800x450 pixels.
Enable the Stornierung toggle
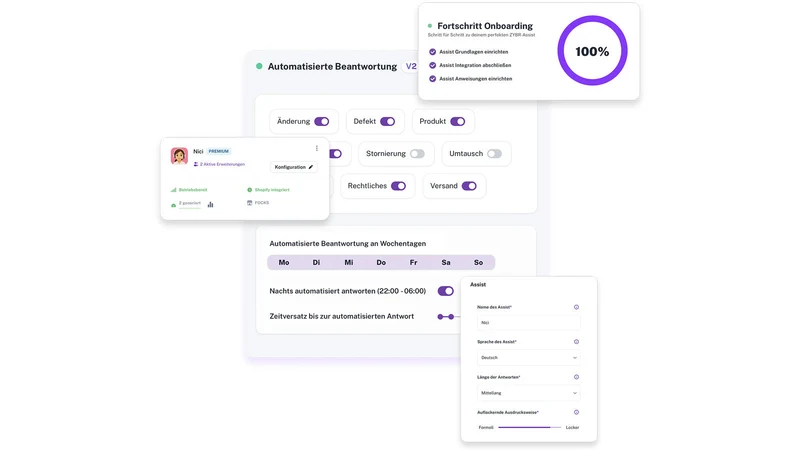[x=417, y=154]
